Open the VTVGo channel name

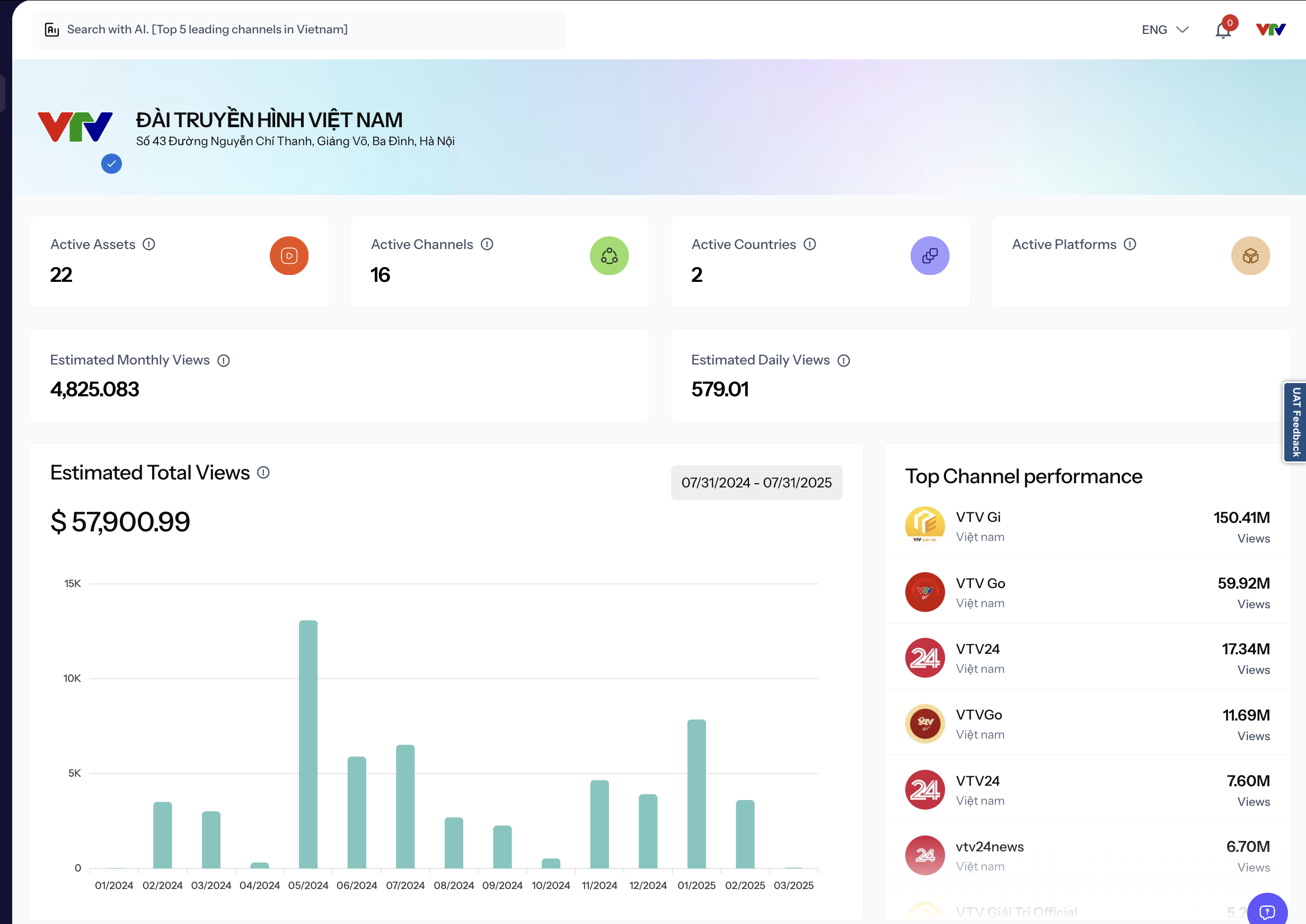pyautogui.click(x=979, y=715)
